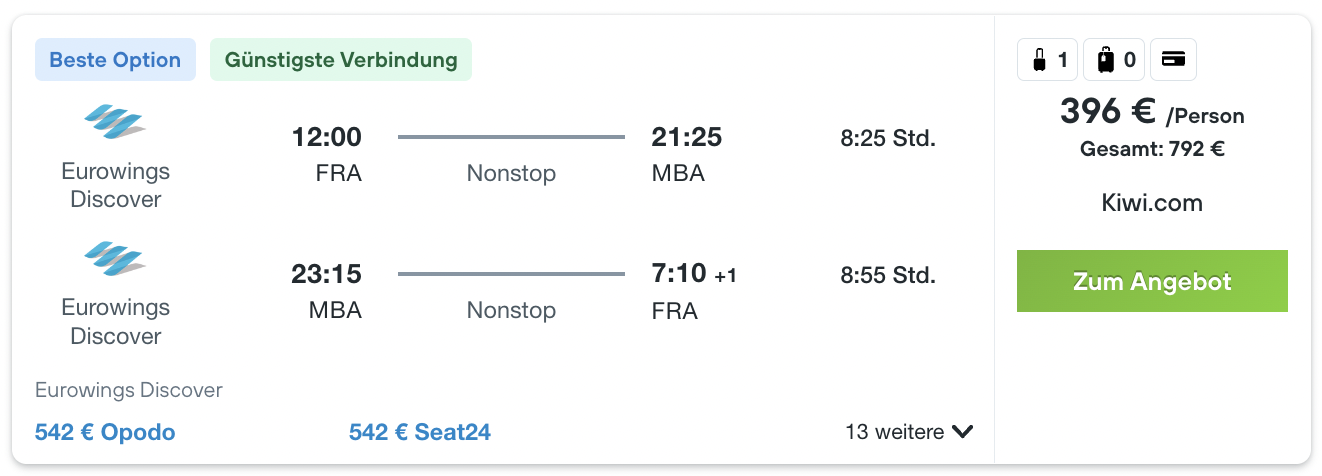Image resolution: width=1322 pixels, height=476 pixels.
Task: Open the 13 weitere offers list
Action: coord(909,432)
